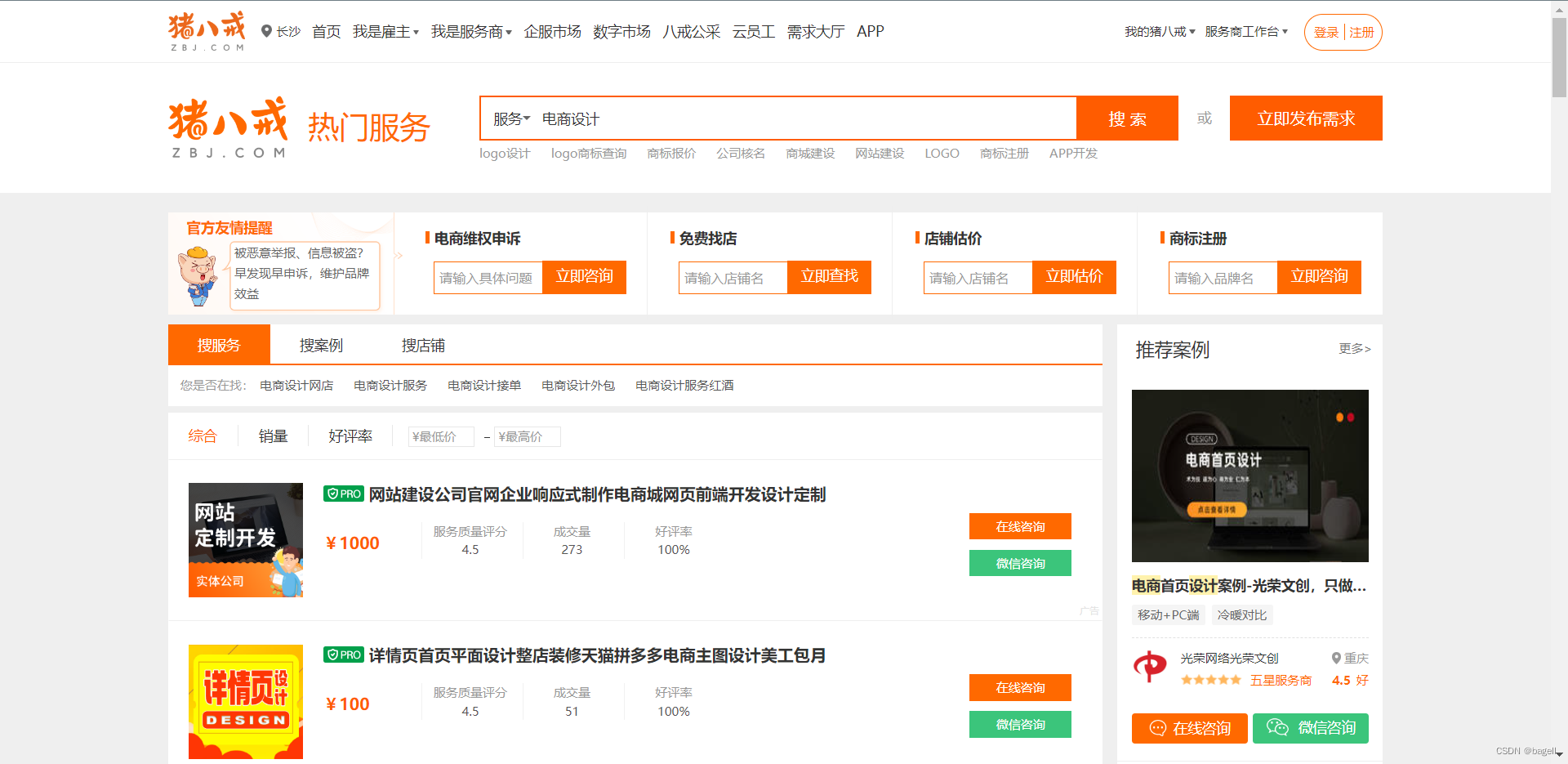
Task: Click the ZBJ logo in the top navigation
Action: click(207, 31)
